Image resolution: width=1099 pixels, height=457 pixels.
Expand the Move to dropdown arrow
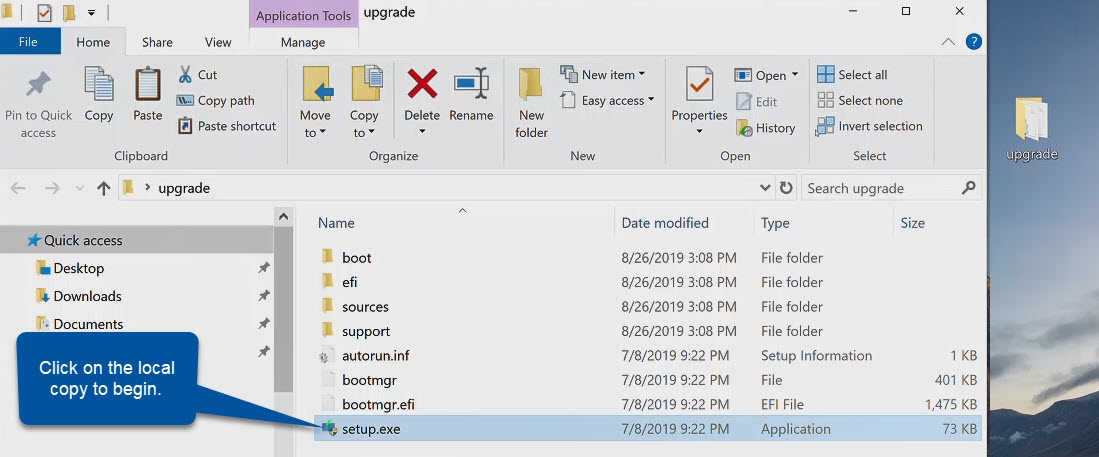click(323, 133)
